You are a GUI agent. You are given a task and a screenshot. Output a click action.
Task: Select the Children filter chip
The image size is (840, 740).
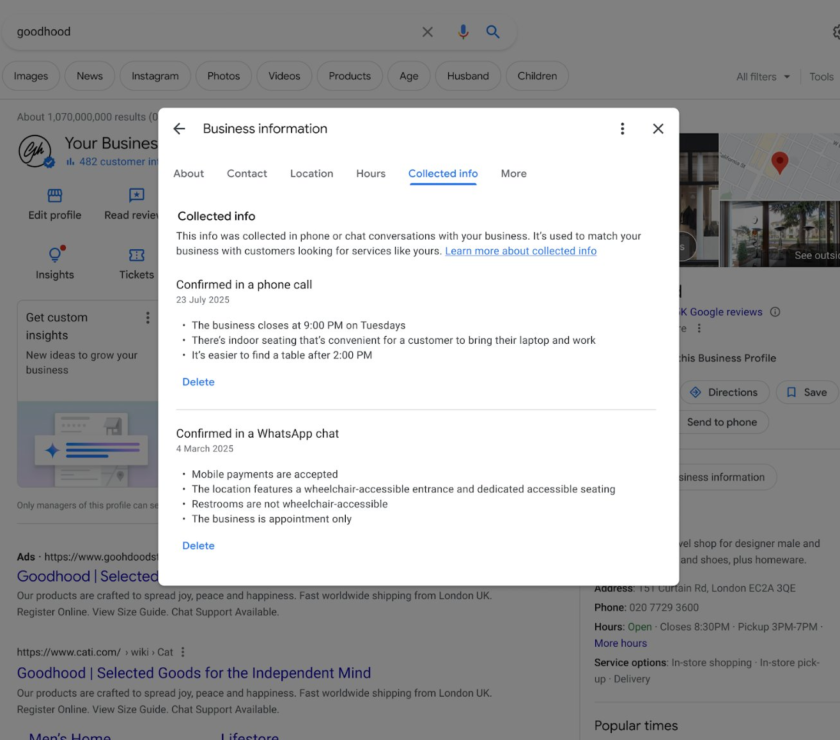coord(537,76)
